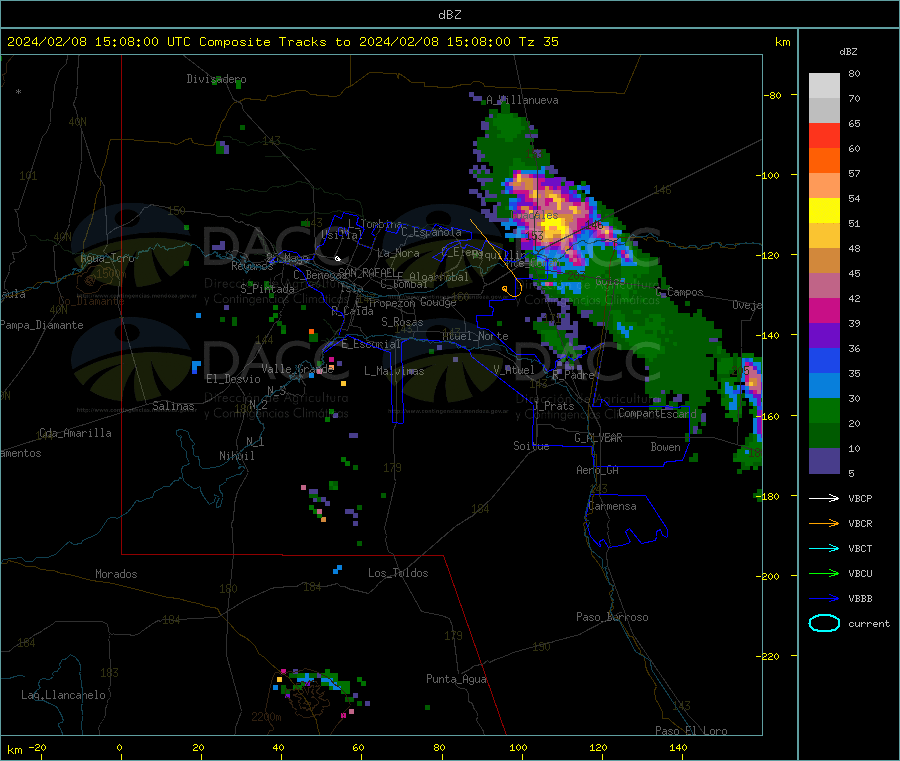Click the blue VBBB arrow legend icon
900x761 pixels.
[x=824, y=598]
